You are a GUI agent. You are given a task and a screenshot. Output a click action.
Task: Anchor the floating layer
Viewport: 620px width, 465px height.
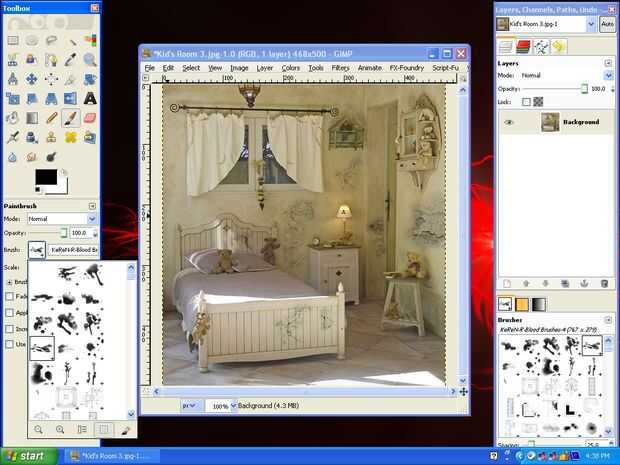(x=584, y=284)
